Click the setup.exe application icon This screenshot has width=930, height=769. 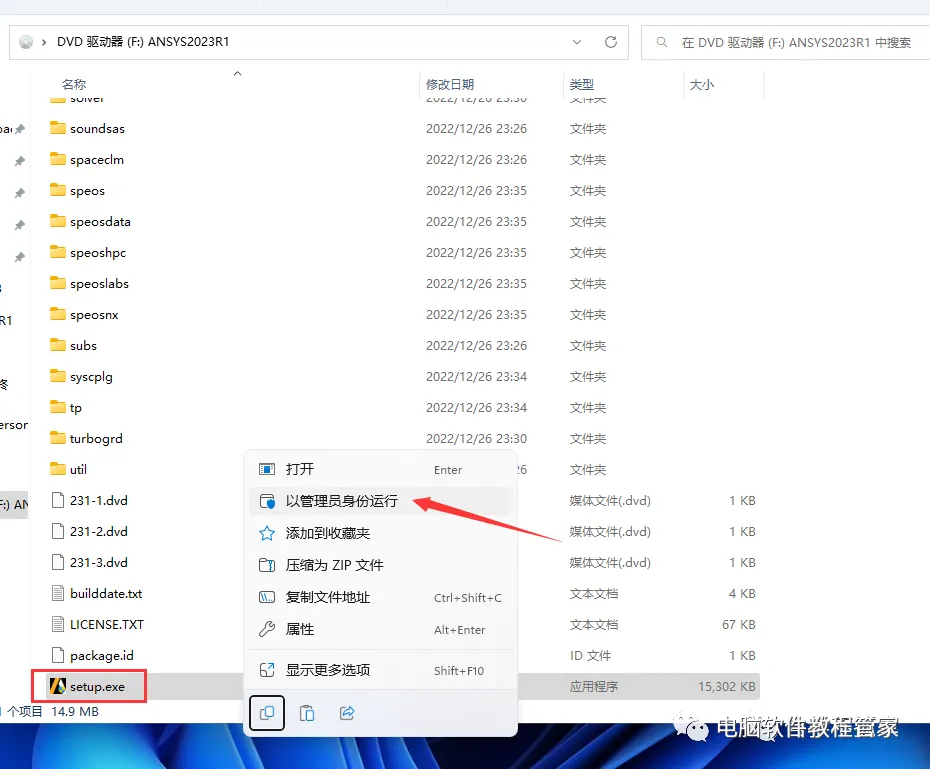58,687
